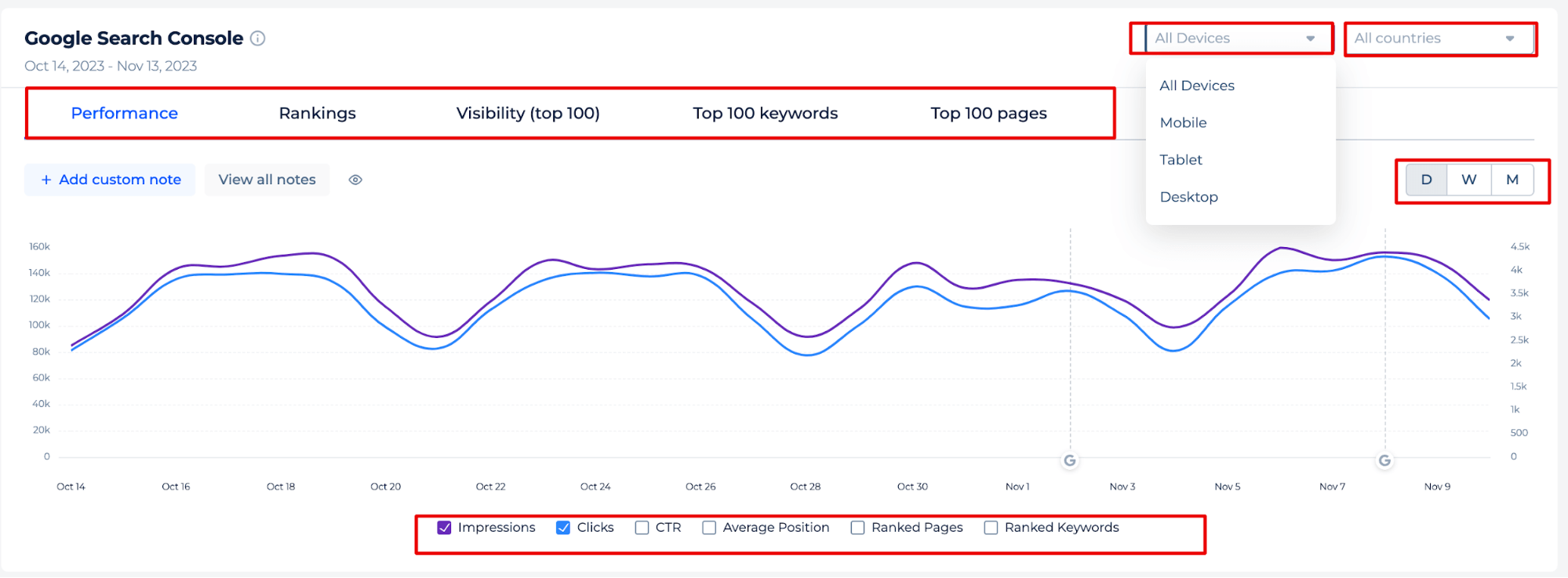The image size is (1568, 578).
Task: Click the plus icon in Add custom note
Action: coord(46,180)
